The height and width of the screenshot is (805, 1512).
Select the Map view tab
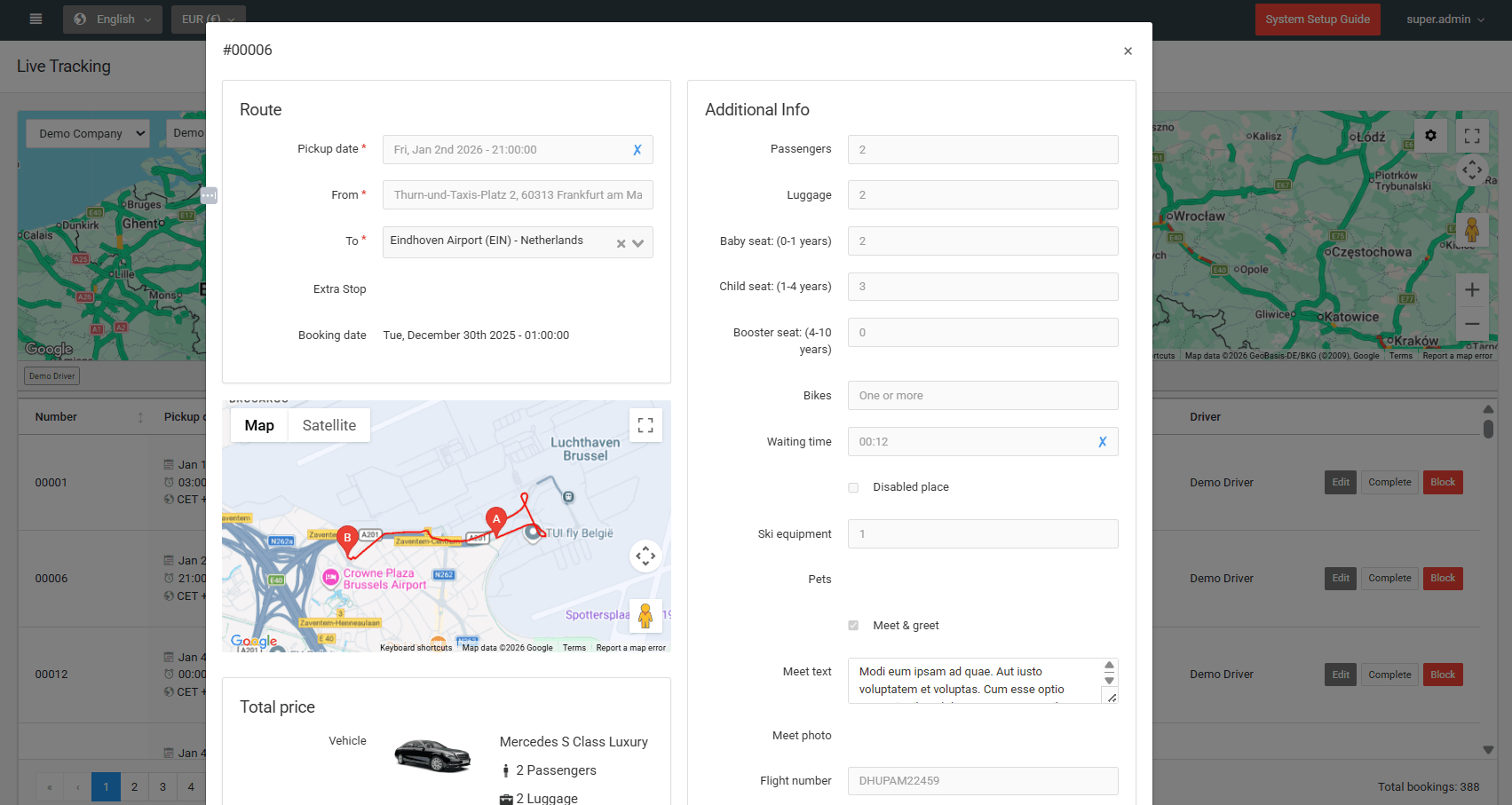pyautogui.click(x=259, y=425)
